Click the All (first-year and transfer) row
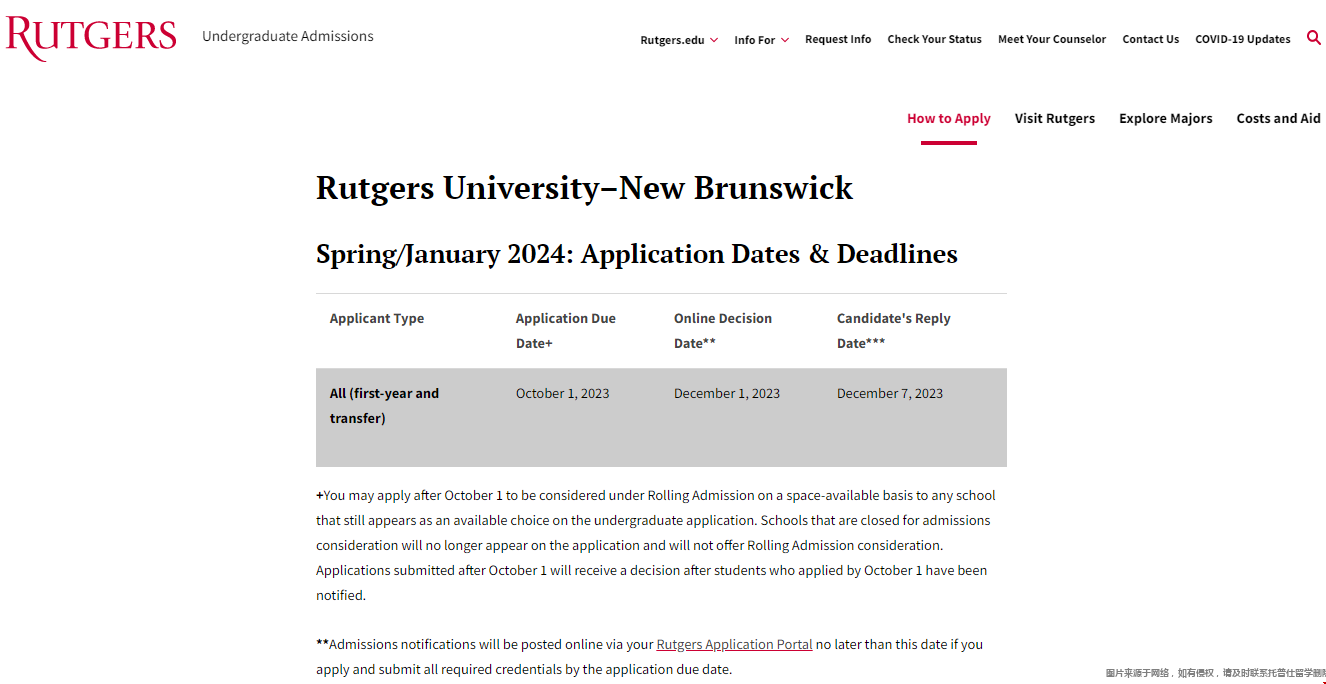The image size is (1326, 684). click(384, 405)
